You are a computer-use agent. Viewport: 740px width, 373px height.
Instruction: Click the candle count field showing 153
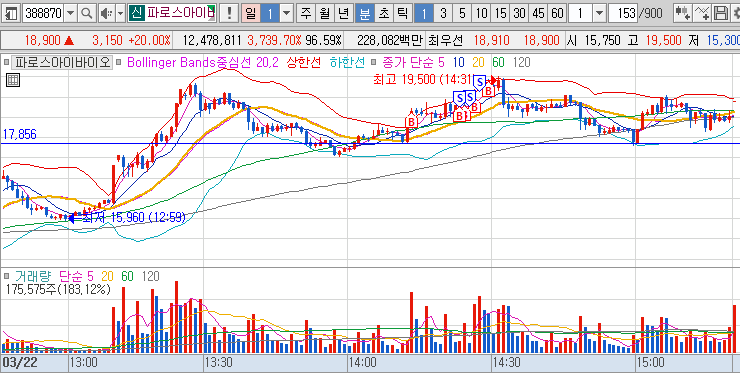622,13
